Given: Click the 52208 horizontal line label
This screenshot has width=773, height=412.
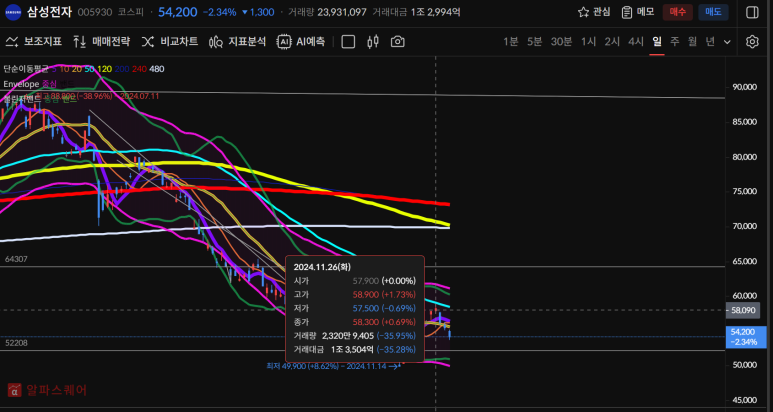Looking at the screenshot, I should click(16, 343).
